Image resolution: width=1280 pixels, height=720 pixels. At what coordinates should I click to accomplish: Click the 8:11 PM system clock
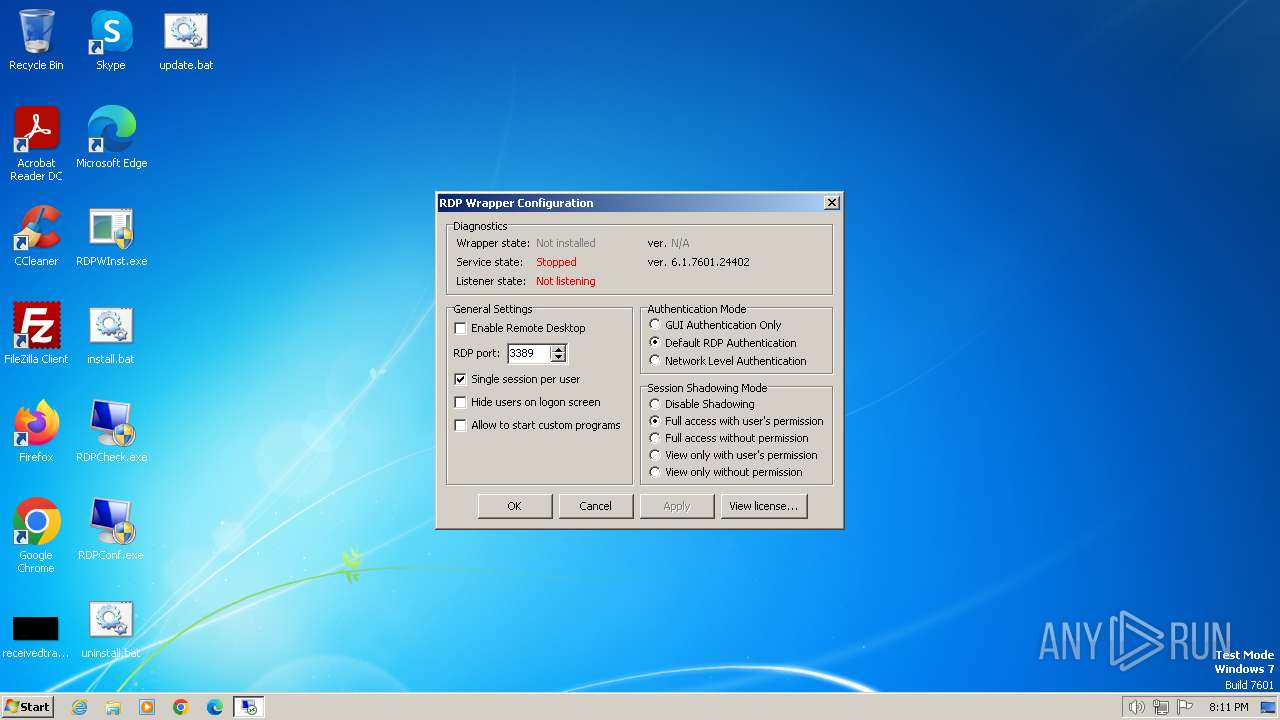coord(1228,707)
